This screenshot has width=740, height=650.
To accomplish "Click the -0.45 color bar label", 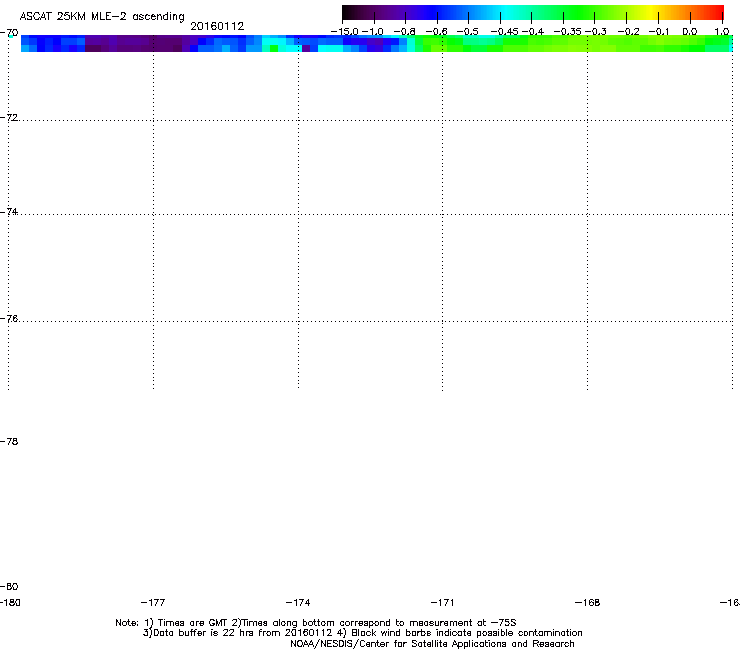I will click(505, 32).
